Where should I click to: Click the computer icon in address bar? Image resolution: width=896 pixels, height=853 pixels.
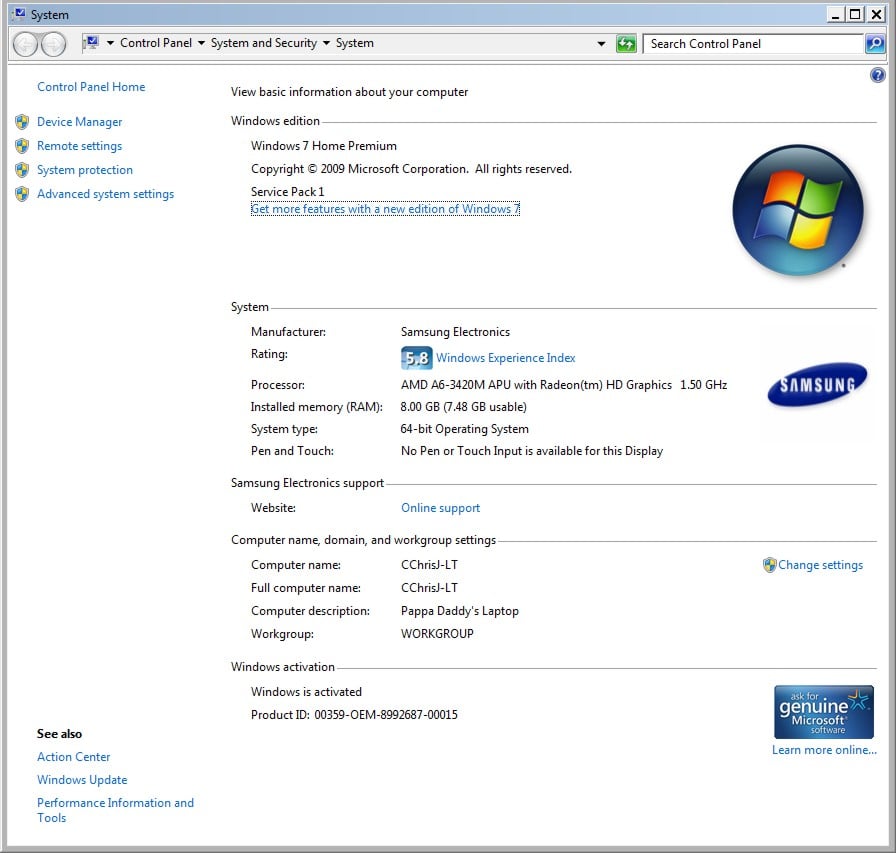[x=91, y=43]
